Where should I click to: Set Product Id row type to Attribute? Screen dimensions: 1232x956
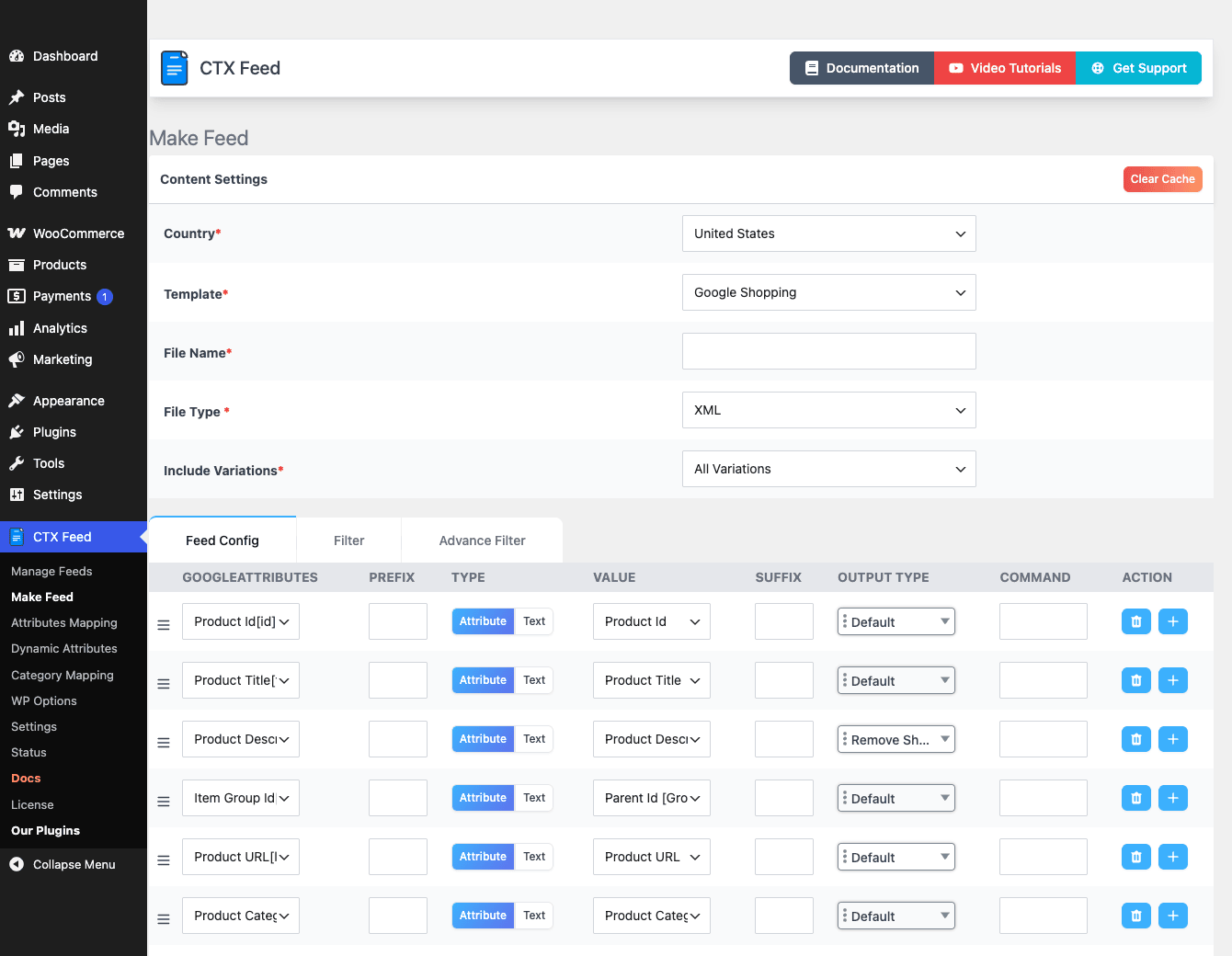coord(483,621)
